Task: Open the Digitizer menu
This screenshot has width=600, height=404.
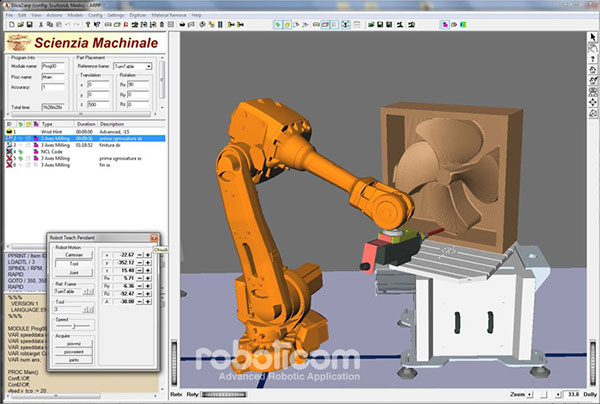Action: [x=138, y=15]
